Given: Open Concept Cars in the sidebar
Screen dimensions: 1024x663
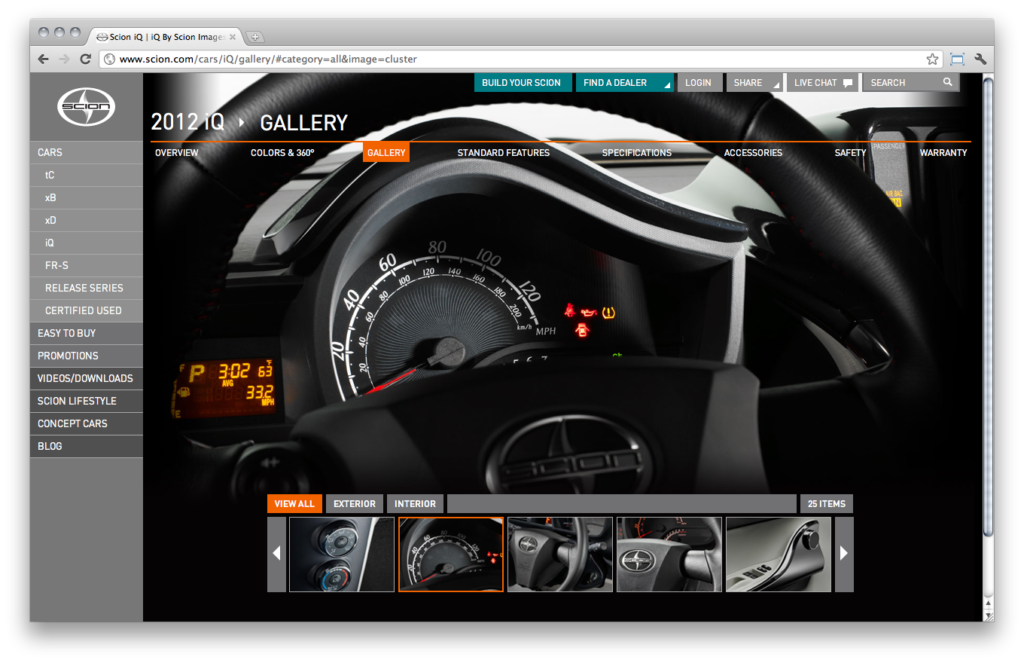Looking at the screenshot, I should [x=86, y=423].
